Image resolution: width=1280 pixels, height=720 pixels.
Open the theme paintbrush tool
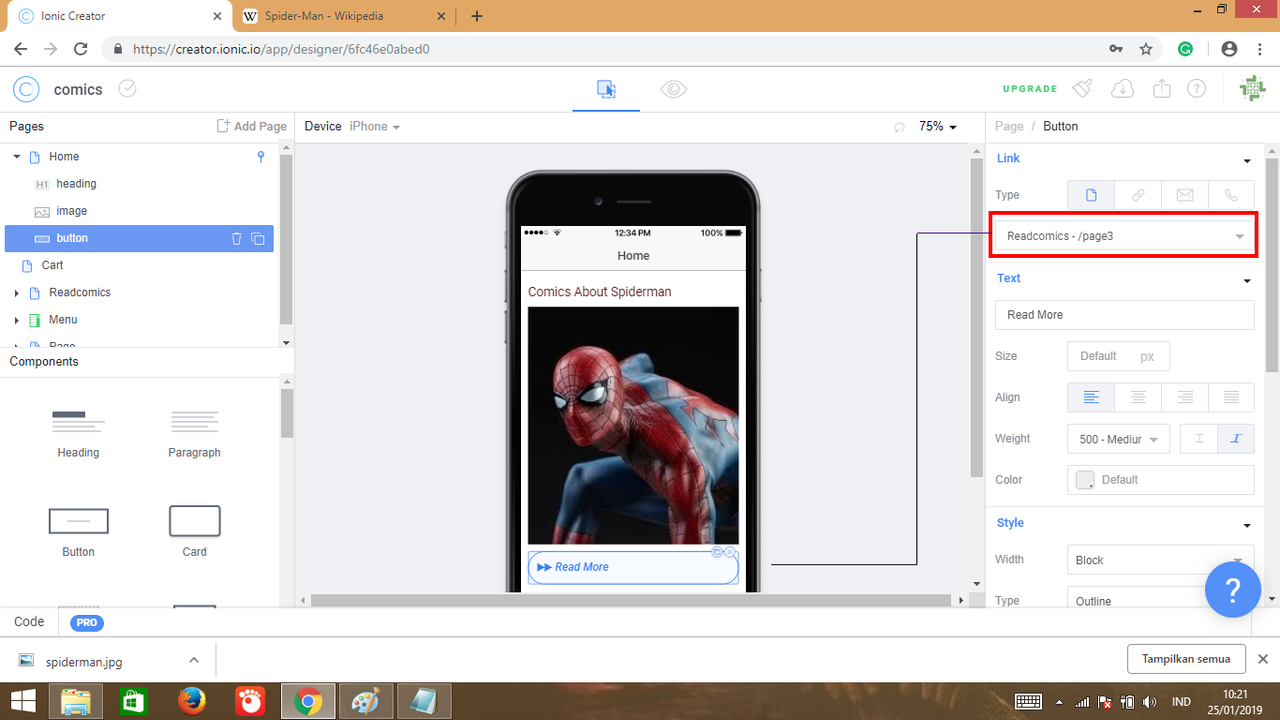tap(1082, 89)
